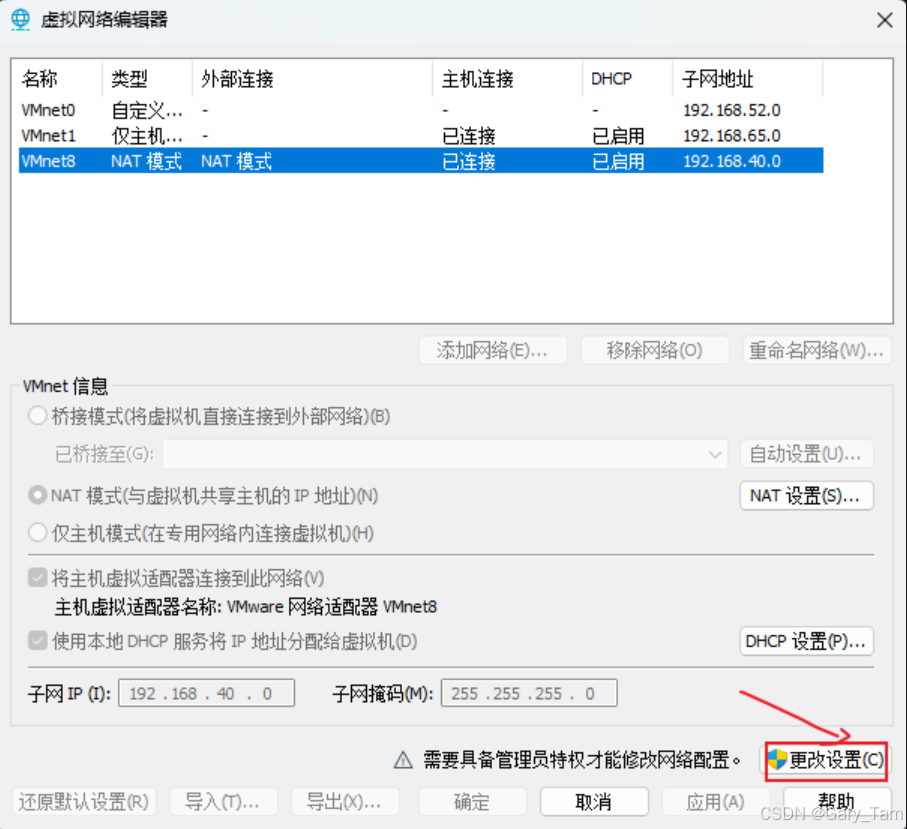This screenshot has width=907, height=829.
Task: Click the 子网地址 column header
Action: [747, 79]
